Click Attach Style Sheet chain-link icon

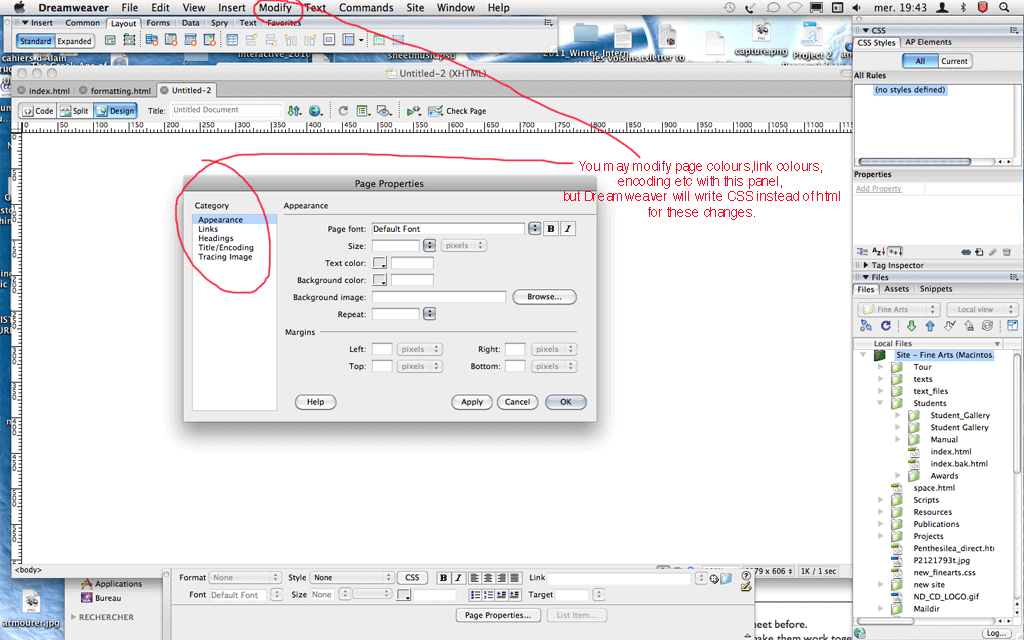pyautogui.click(x=966, y=252)
